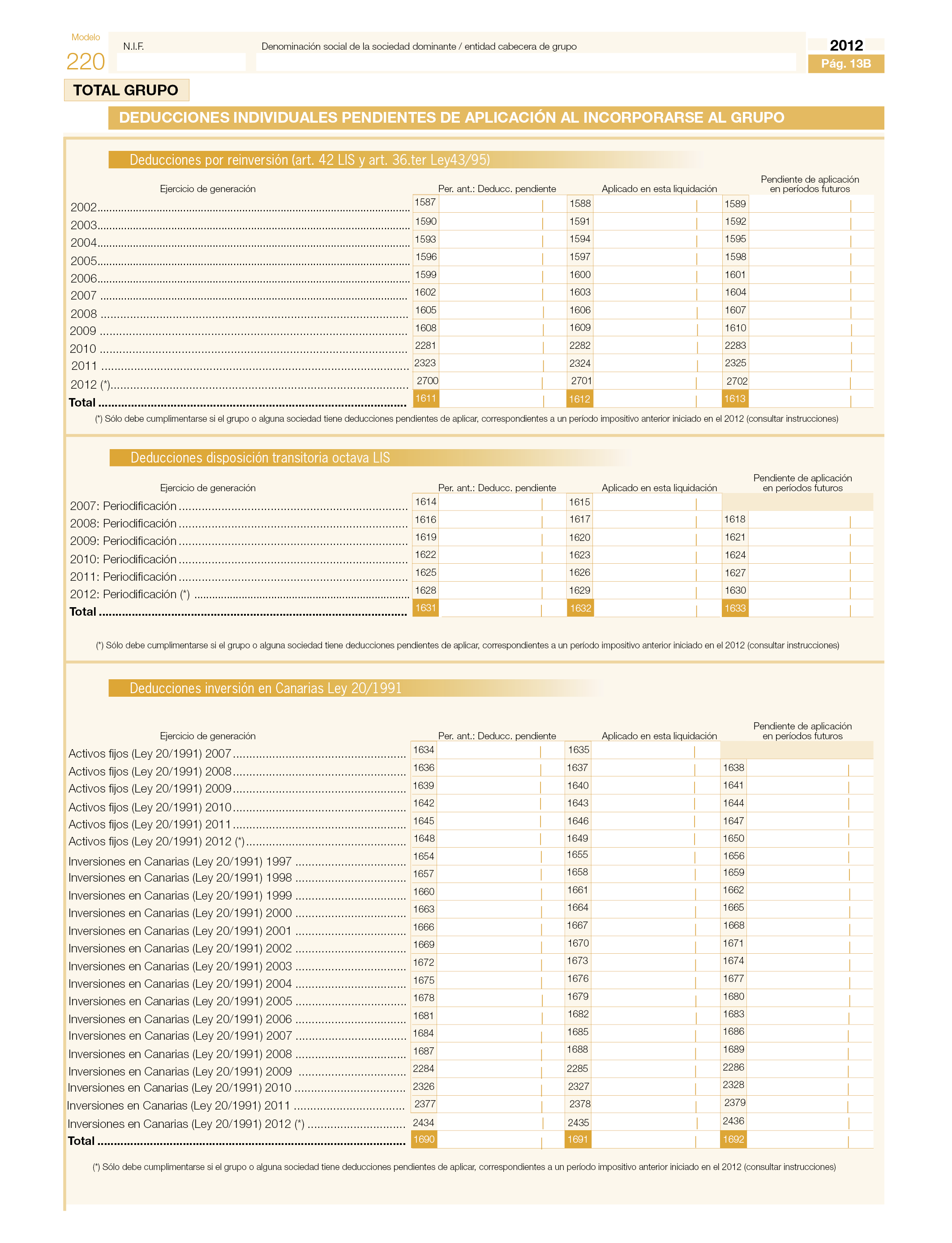The height and width of the screenshot is (1243, 952).
Task: Click field 2324 applied for 2011
Action: 658,363
